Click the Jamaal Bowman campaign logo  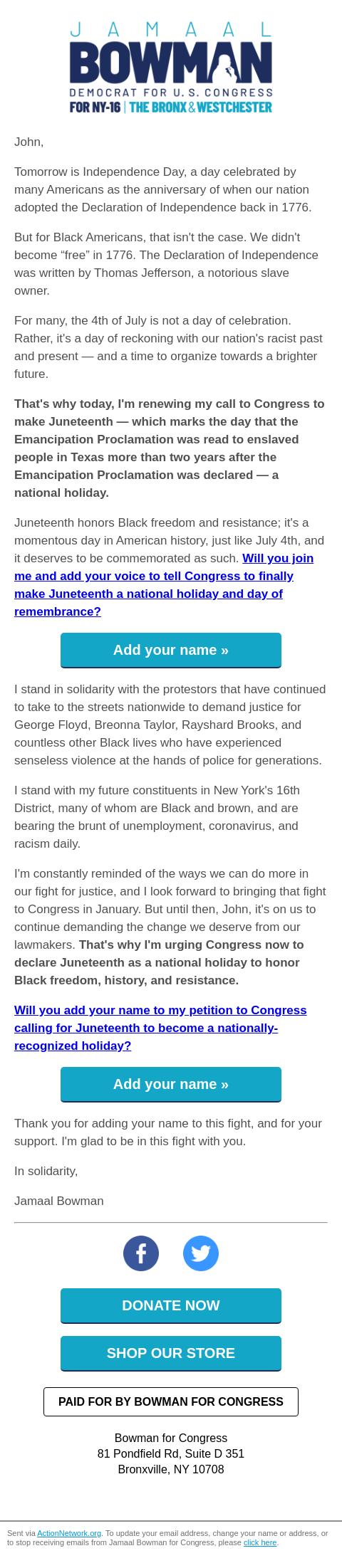point(171,66)
